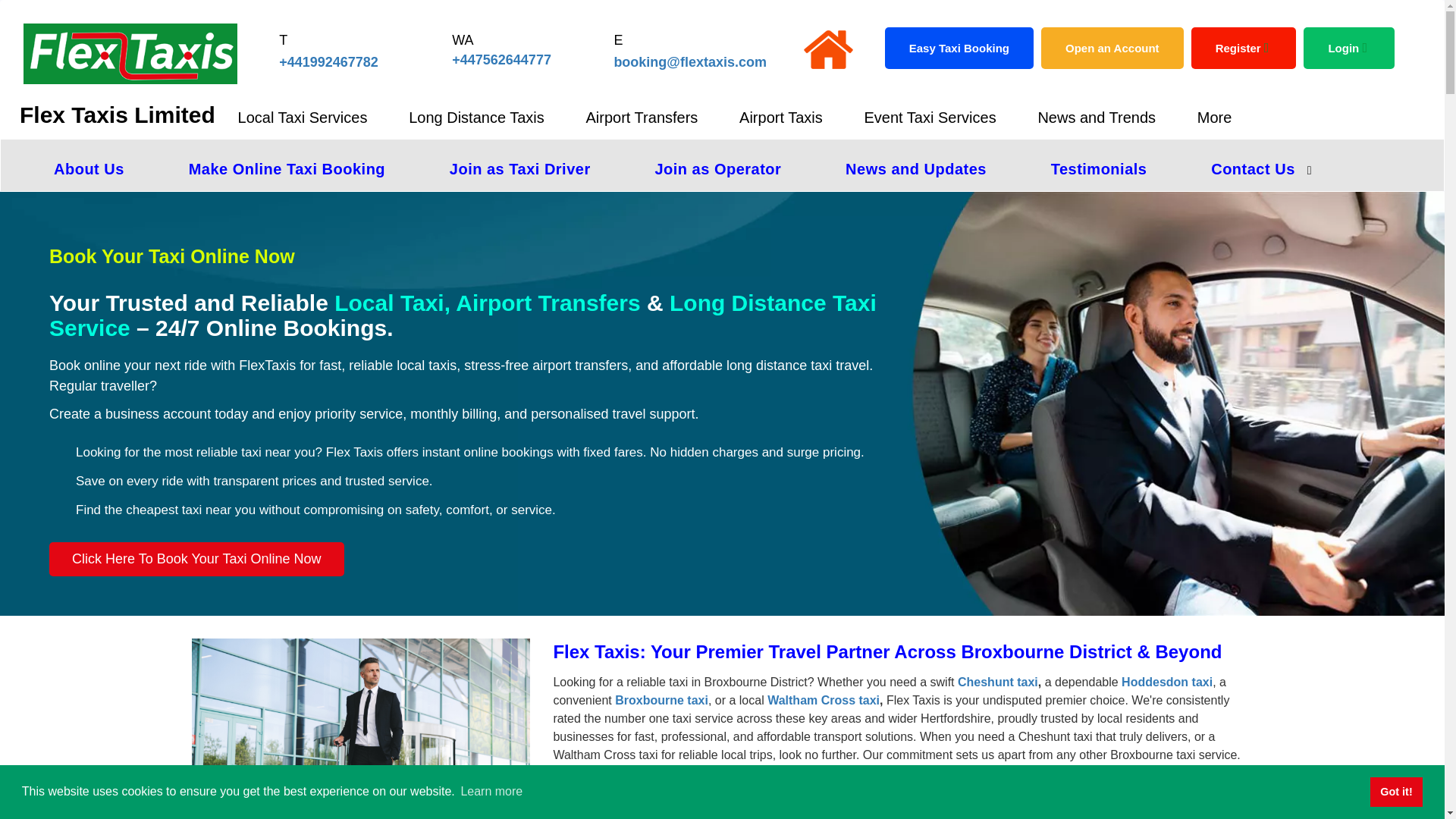Click the businessman with suitcase image
Image resolution: width=1456 pixels, height=819 pixels.
[x=360, y=701]
